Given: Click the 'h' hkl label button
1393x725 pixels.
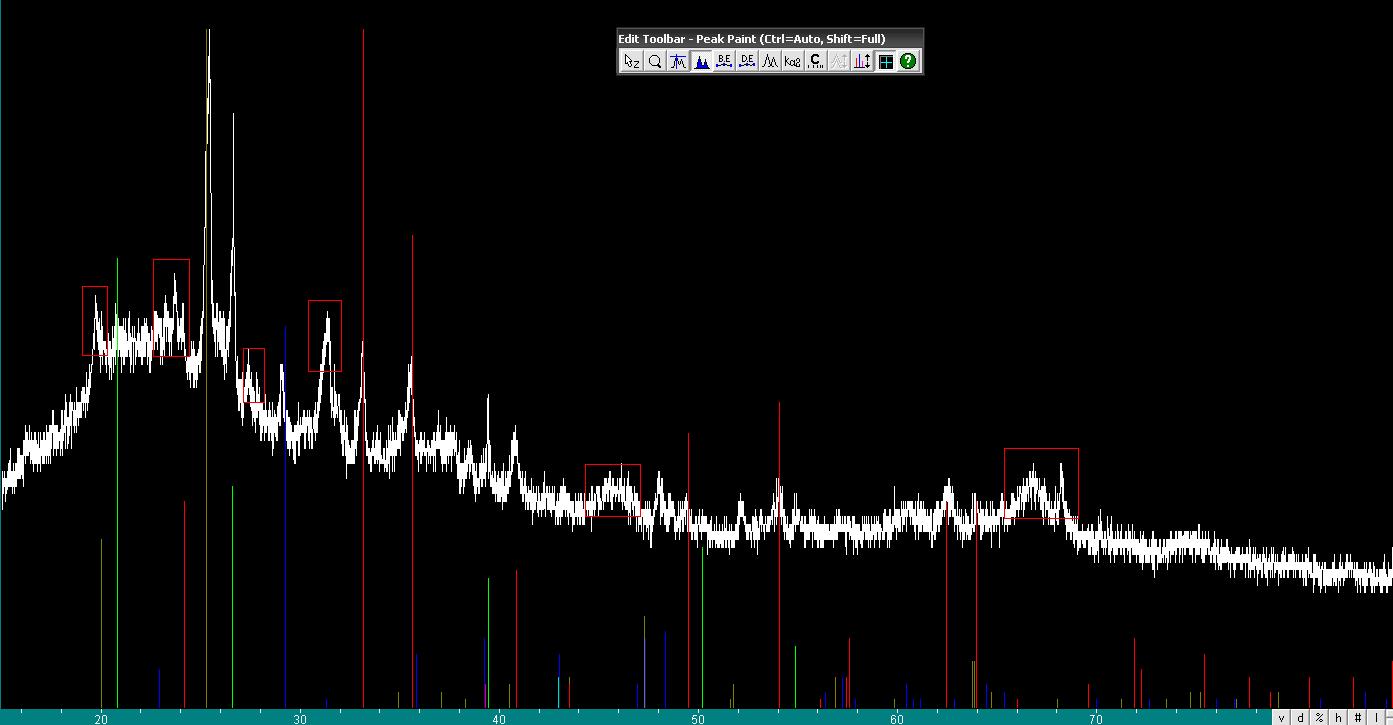Looking at the screenshot, I should [1338, 717].
